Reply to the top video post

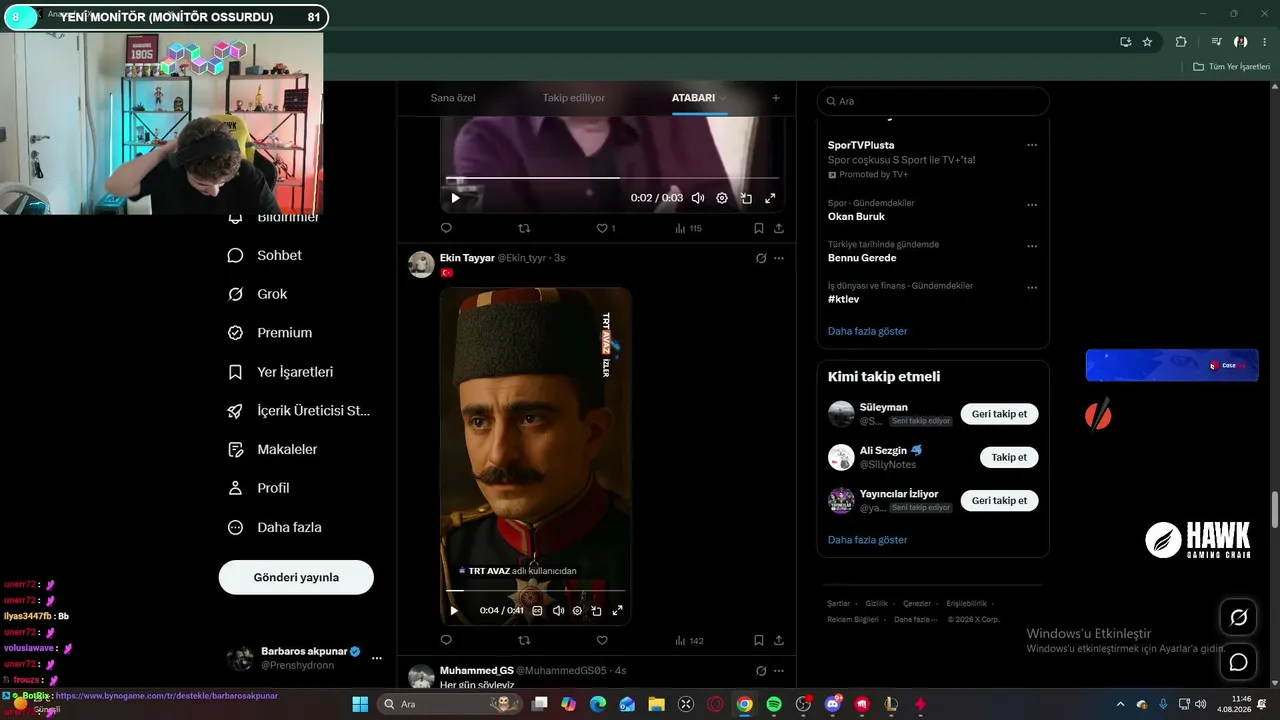[x=446, y=228]
